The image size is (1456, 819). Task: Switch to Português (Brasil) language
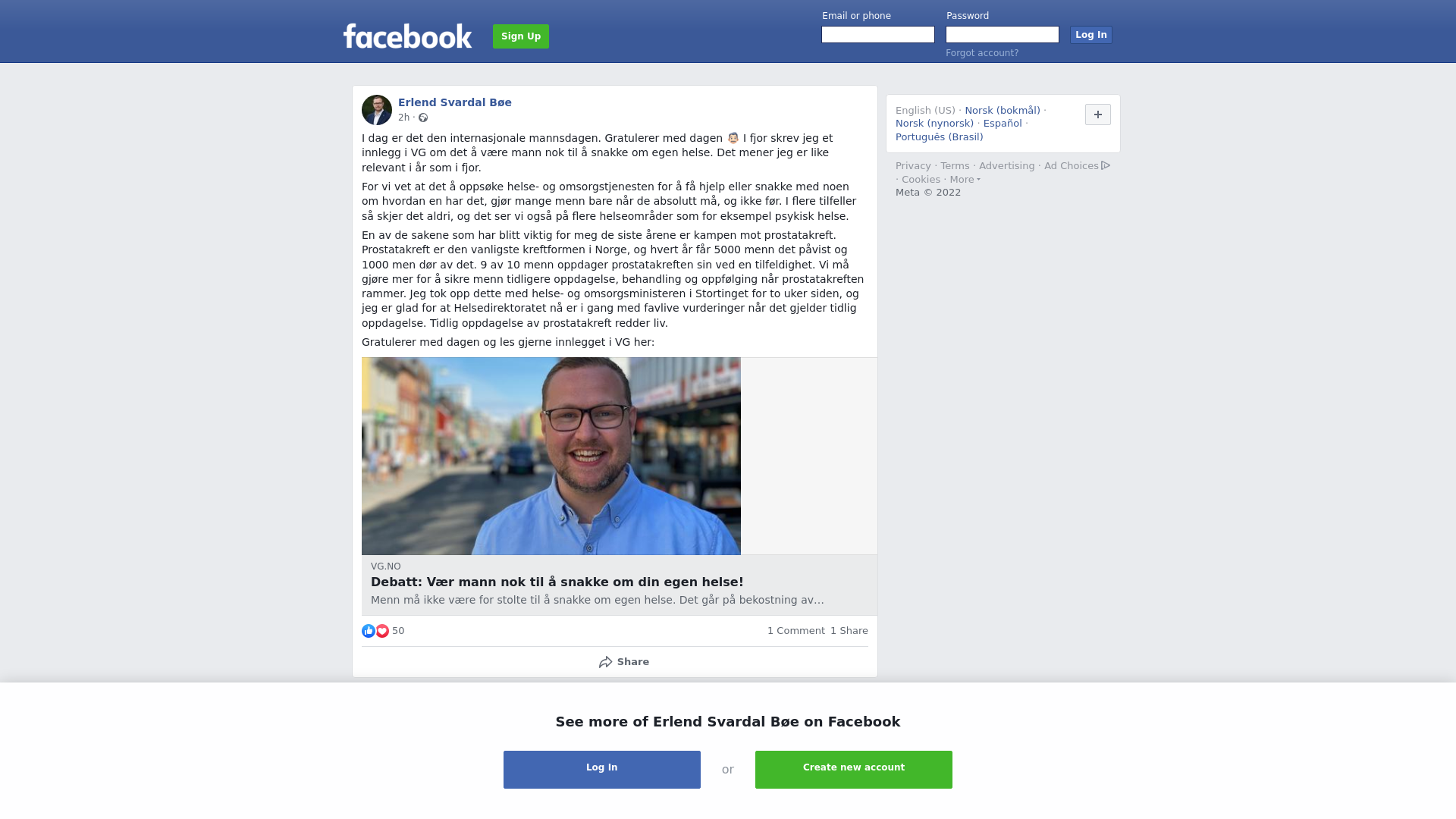pos(939,137)
